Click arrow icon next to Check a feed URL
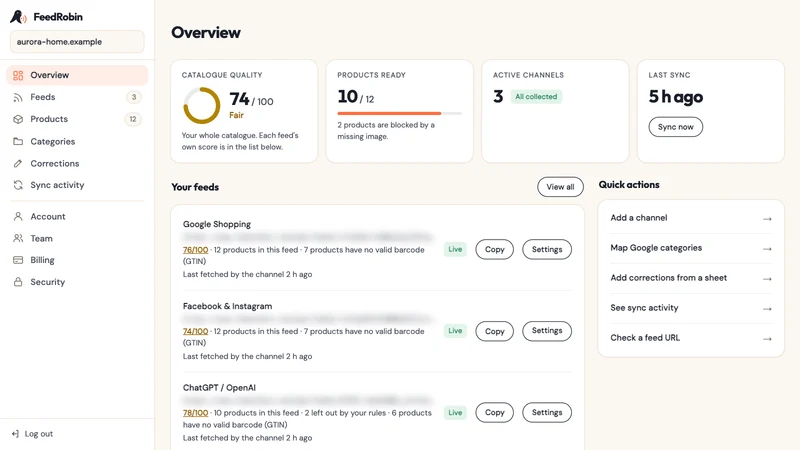The width and height of the screenshot is (800, 450). (767, 339)
